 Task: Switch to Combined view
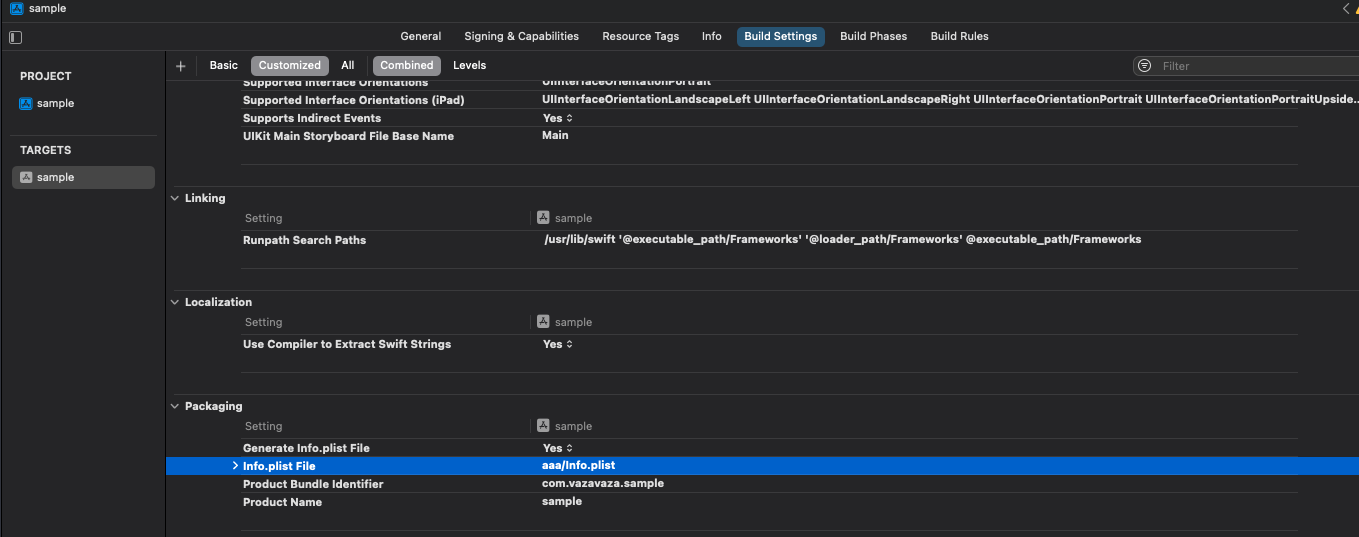407,65
